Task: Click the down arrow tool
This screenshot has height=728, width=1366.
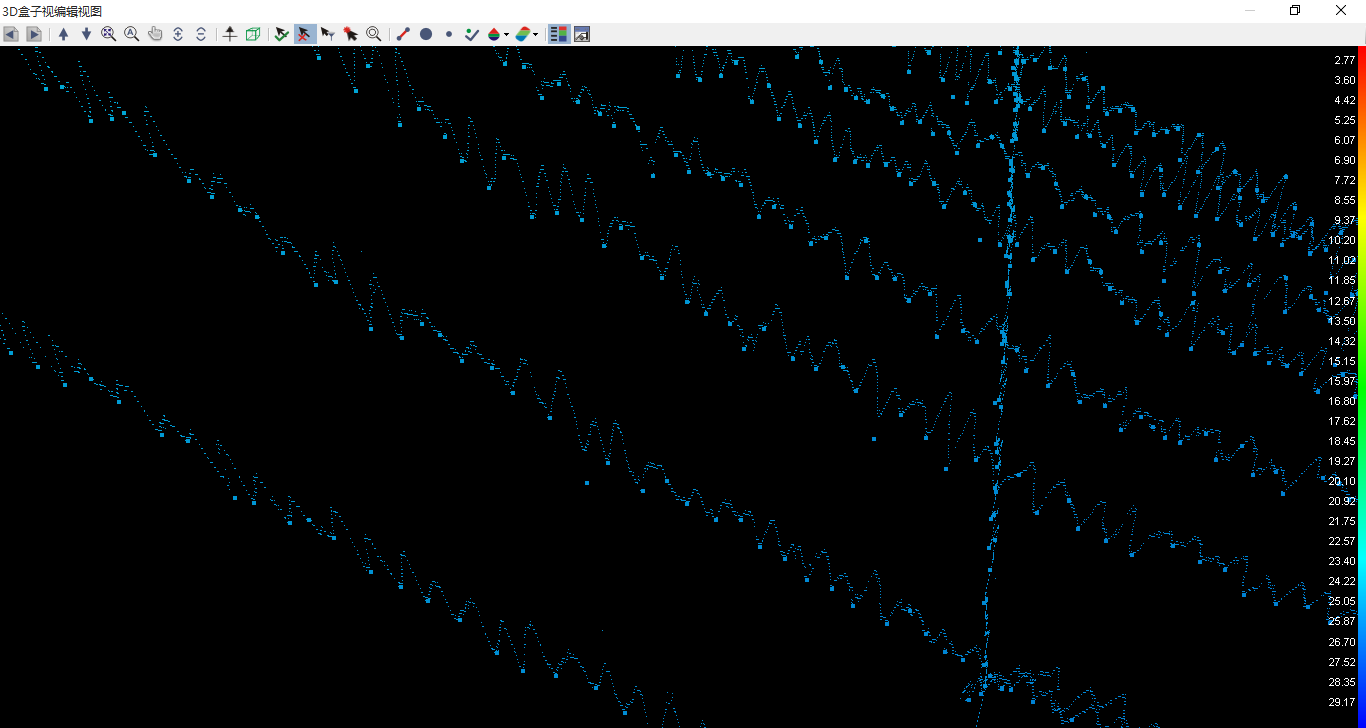Action: [x=86, y=34]
